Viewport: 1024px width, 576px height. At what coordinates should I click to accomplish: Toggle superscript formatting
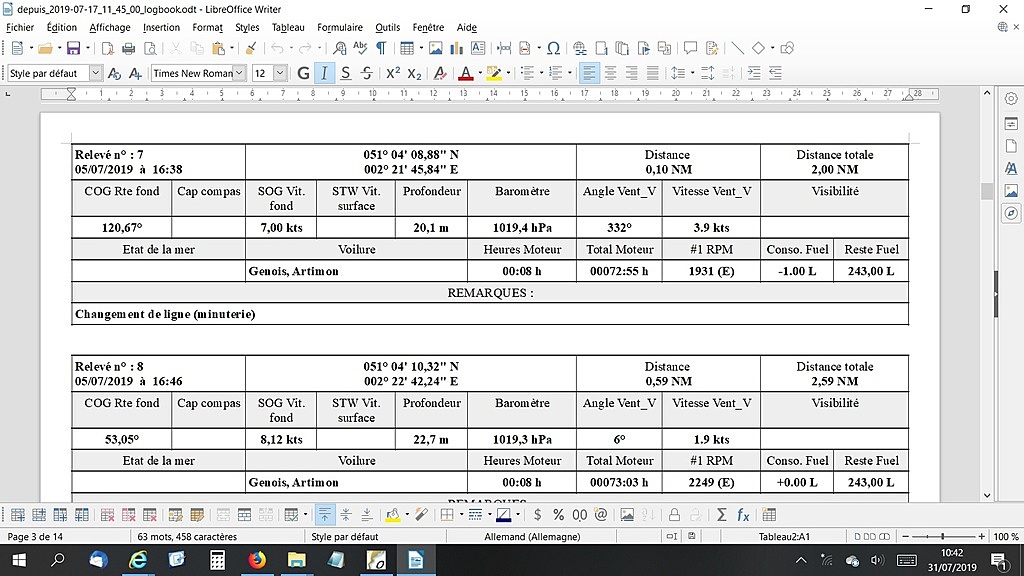tap(392, 73)
